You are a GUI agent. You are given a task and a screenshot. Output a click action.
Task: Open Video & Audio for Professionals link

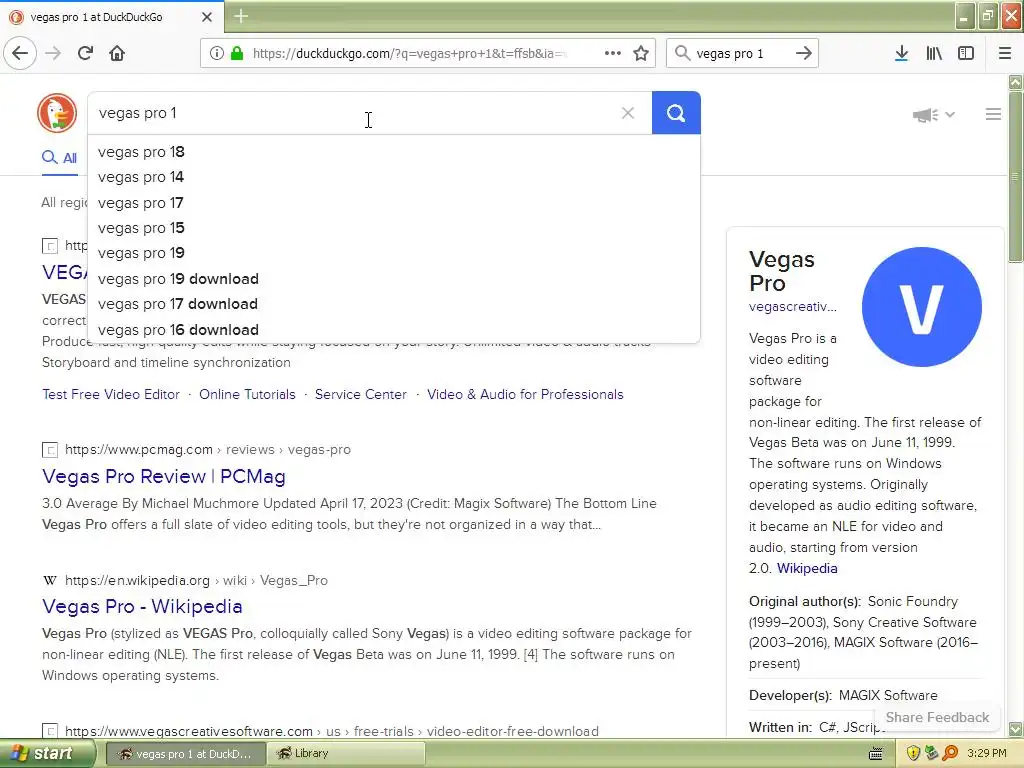525,394
